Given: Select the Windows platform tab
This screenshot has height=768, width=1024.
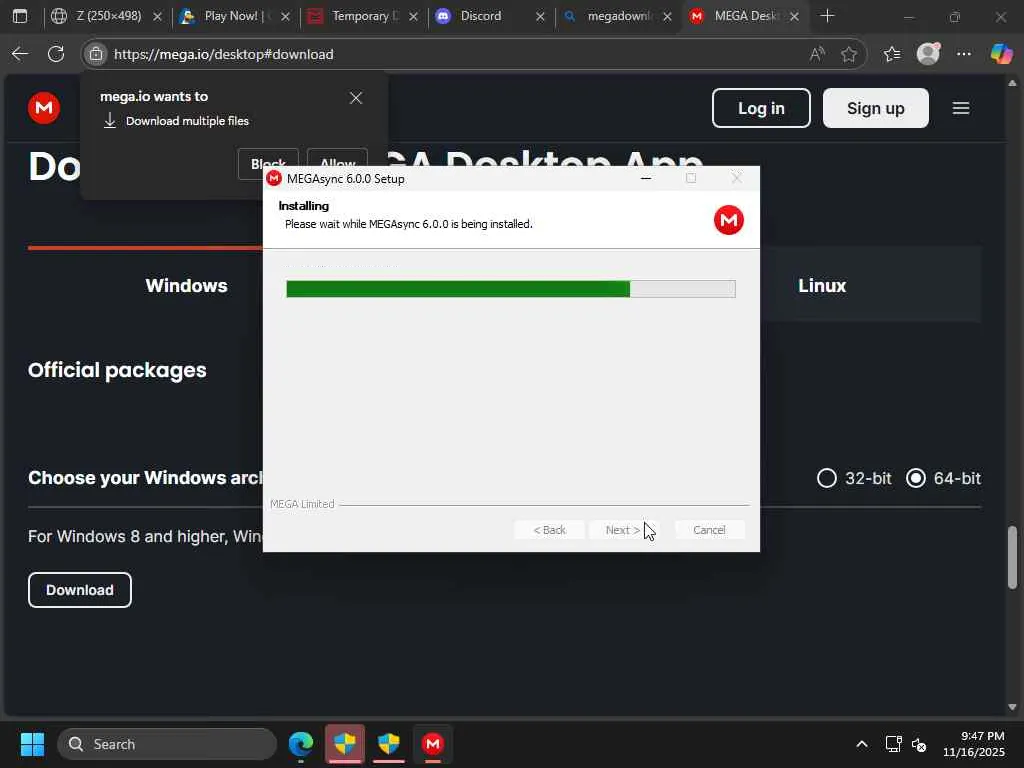Looking at the screenshot, I should coord(187,285).
